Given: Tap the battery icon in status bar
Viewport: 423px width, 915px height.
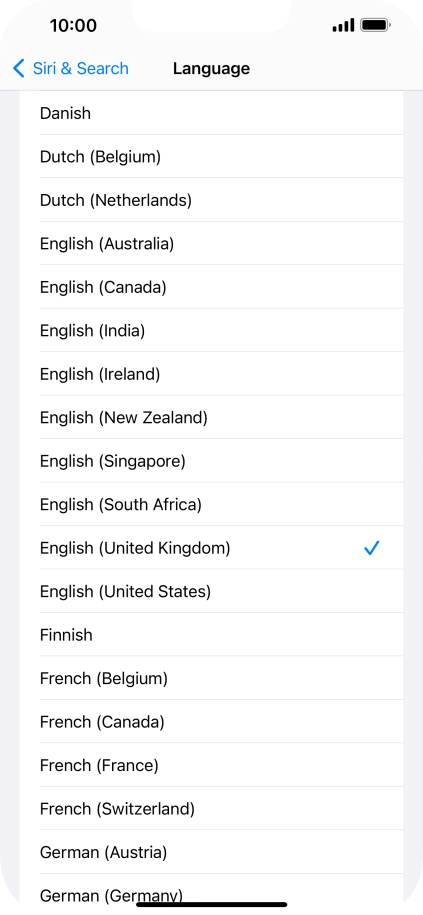Looking at the screenshot, I should click(x=375, y=25).
